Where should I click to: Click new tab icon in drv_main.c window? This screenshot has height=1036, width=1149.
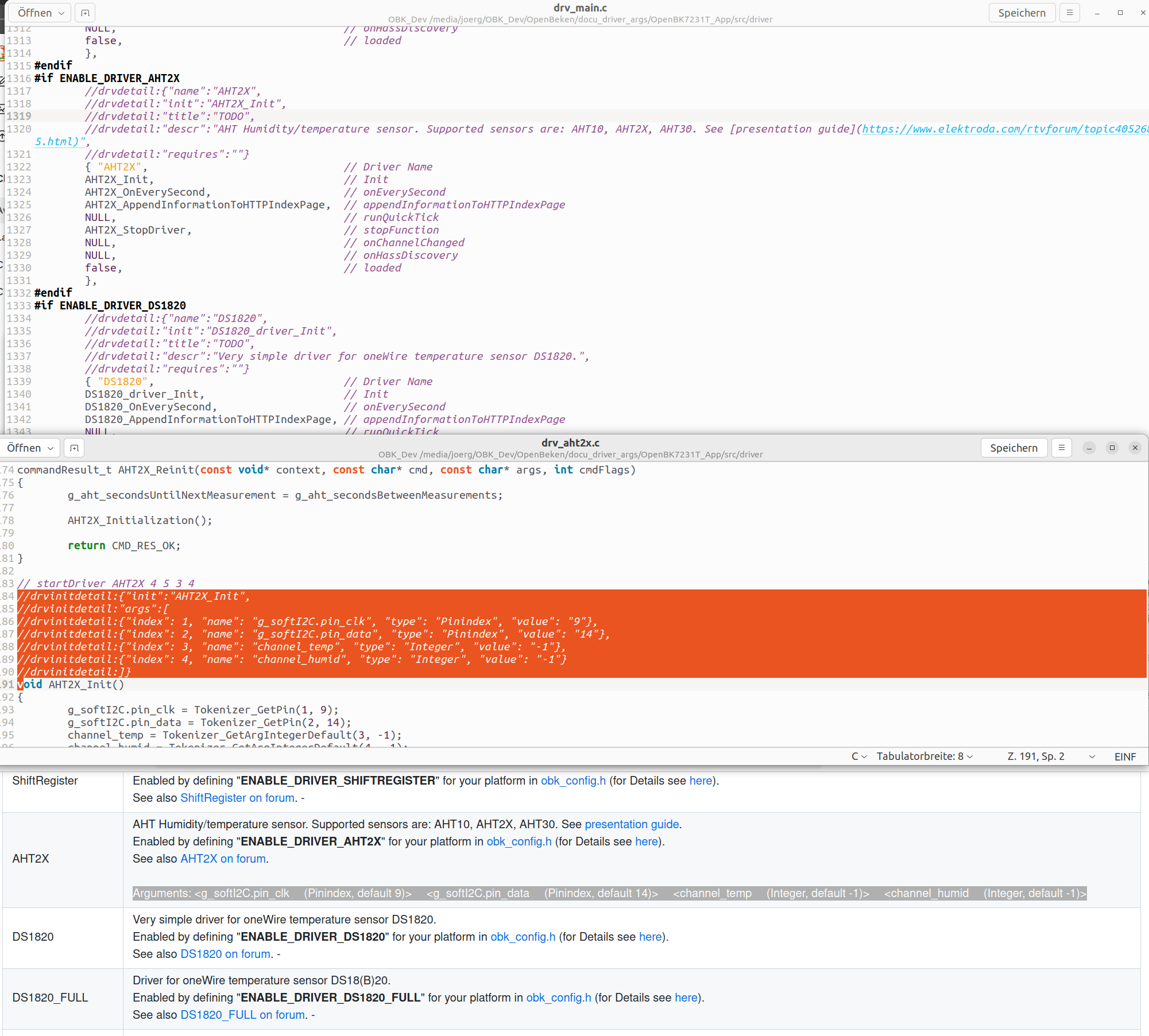pos(85,13)
